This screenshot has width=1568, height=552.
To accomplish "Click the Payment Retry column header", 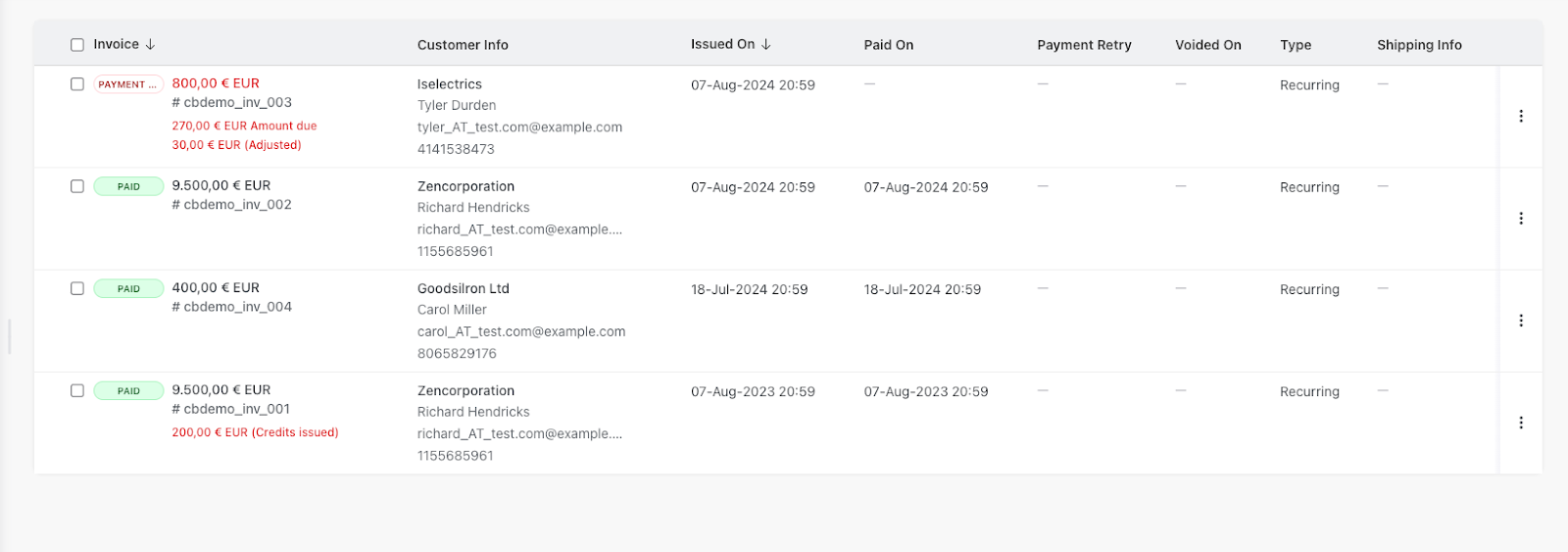I will tap(1084, 45).
